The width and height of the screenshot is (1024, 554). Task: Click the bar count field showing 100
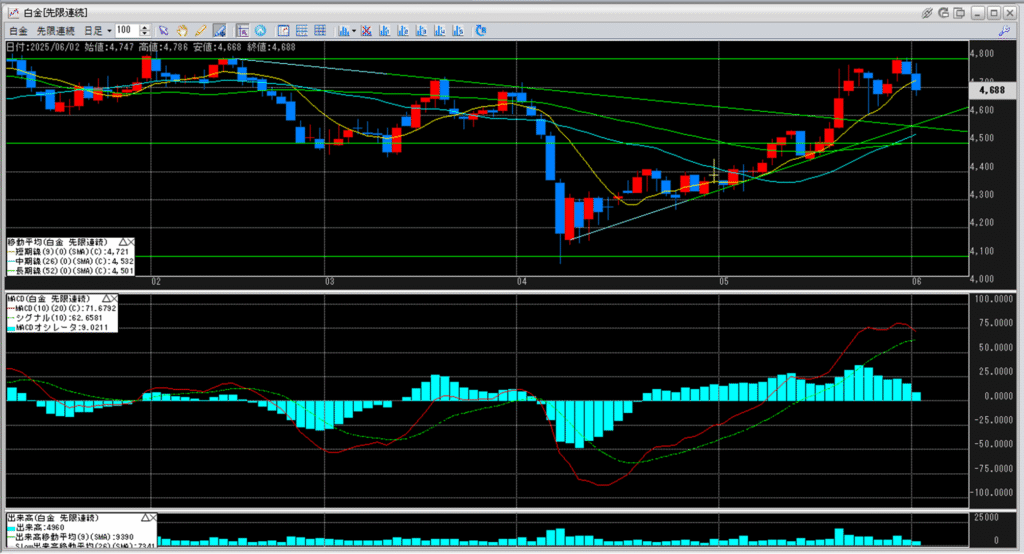point(127,30)
